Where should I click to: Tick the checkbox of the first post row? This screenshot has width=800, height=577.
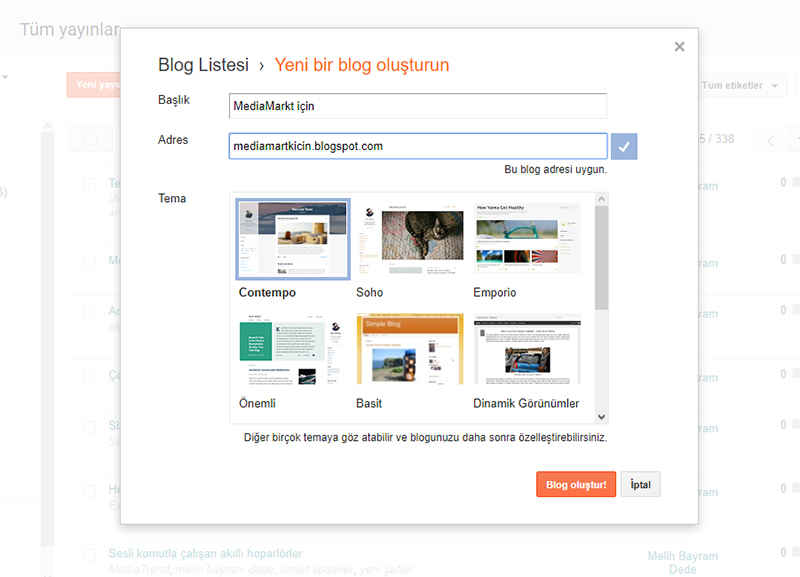point(89,184)
